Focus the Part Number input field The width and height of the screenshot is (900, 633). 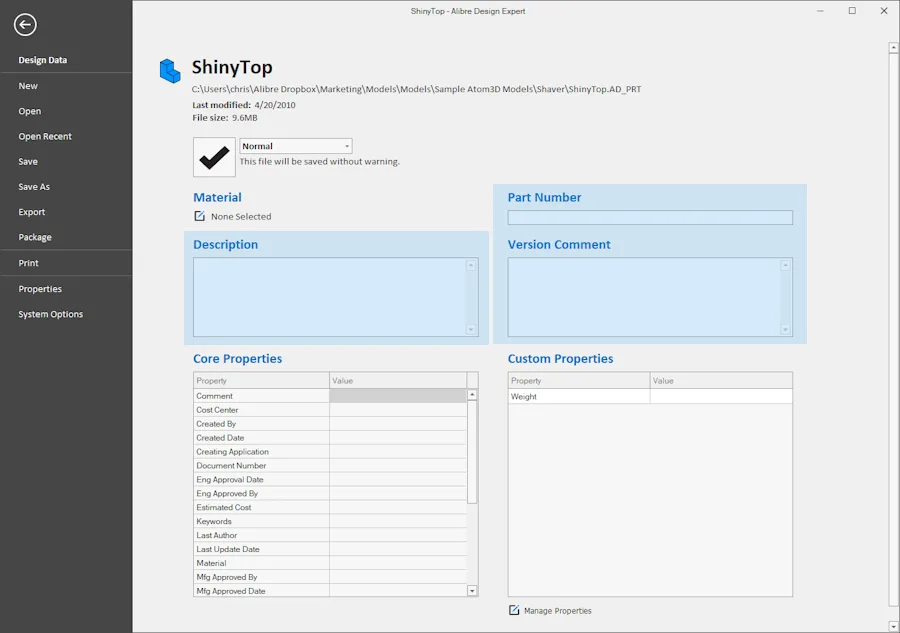650,217
